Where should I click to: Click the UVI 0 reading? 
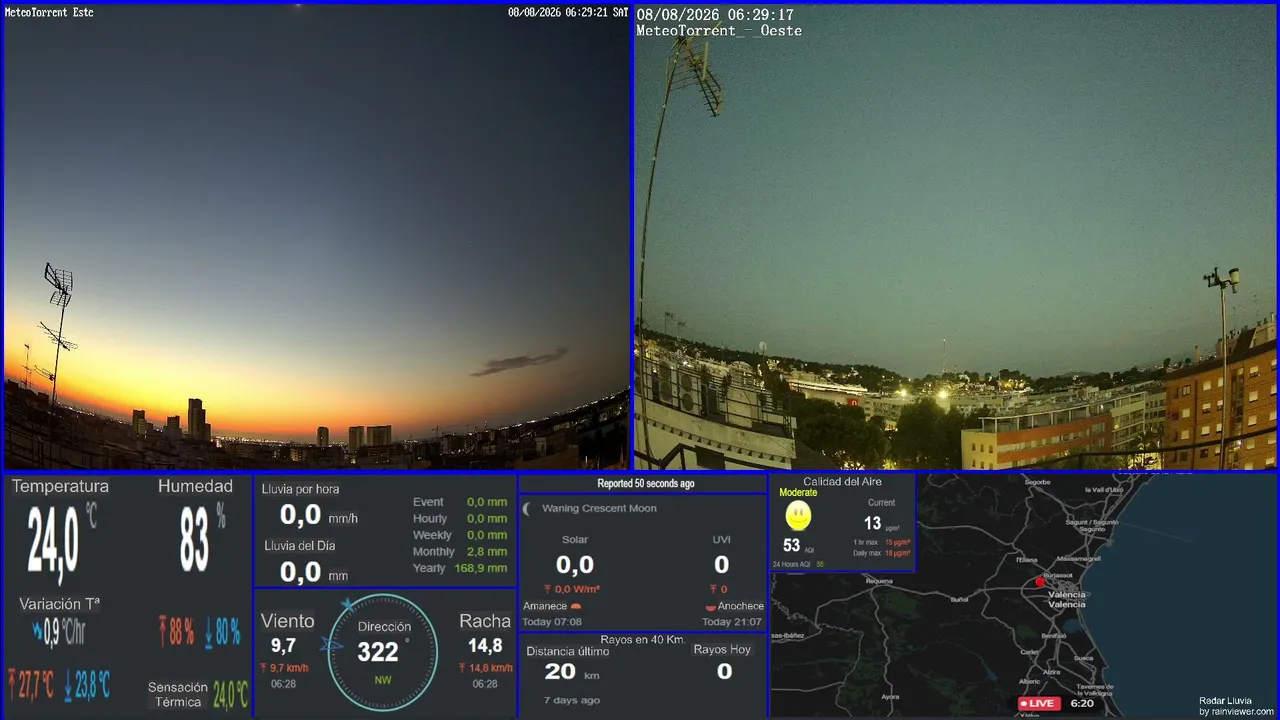(721, 565)
